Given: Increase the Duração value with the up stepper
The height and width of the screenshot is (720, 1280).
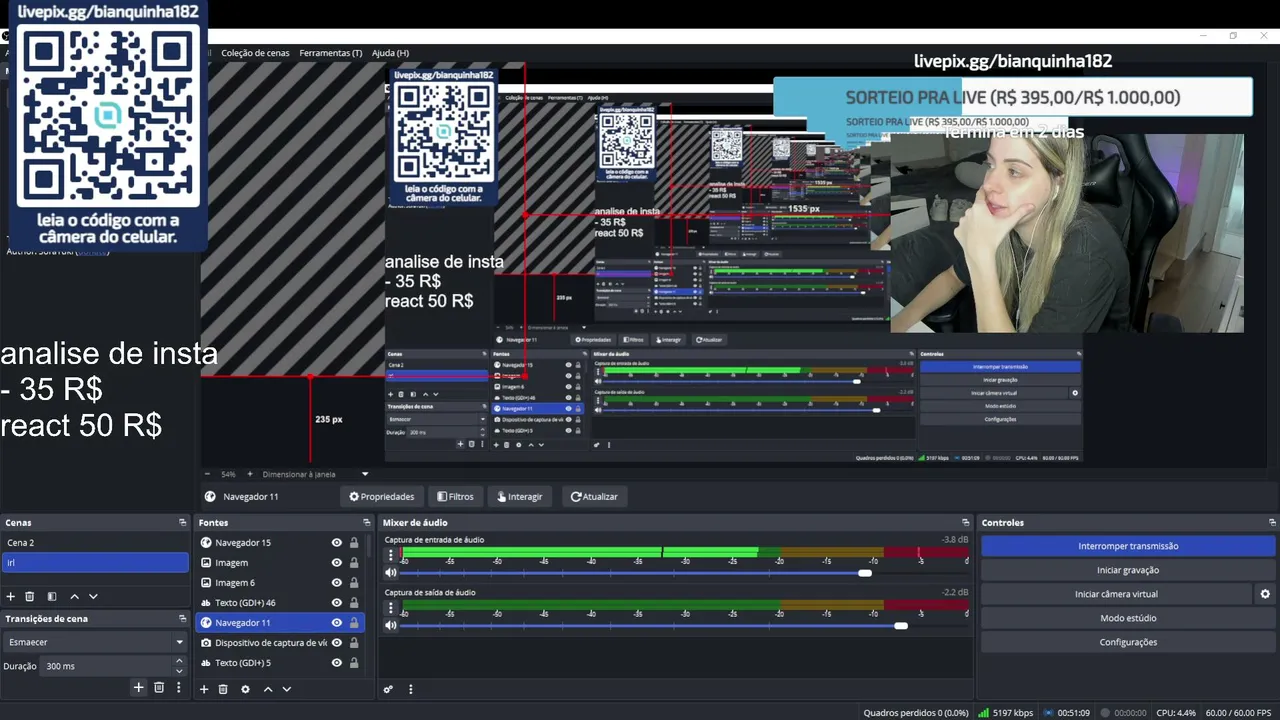Looking at the screenshot, I should [x=180, y=661].
